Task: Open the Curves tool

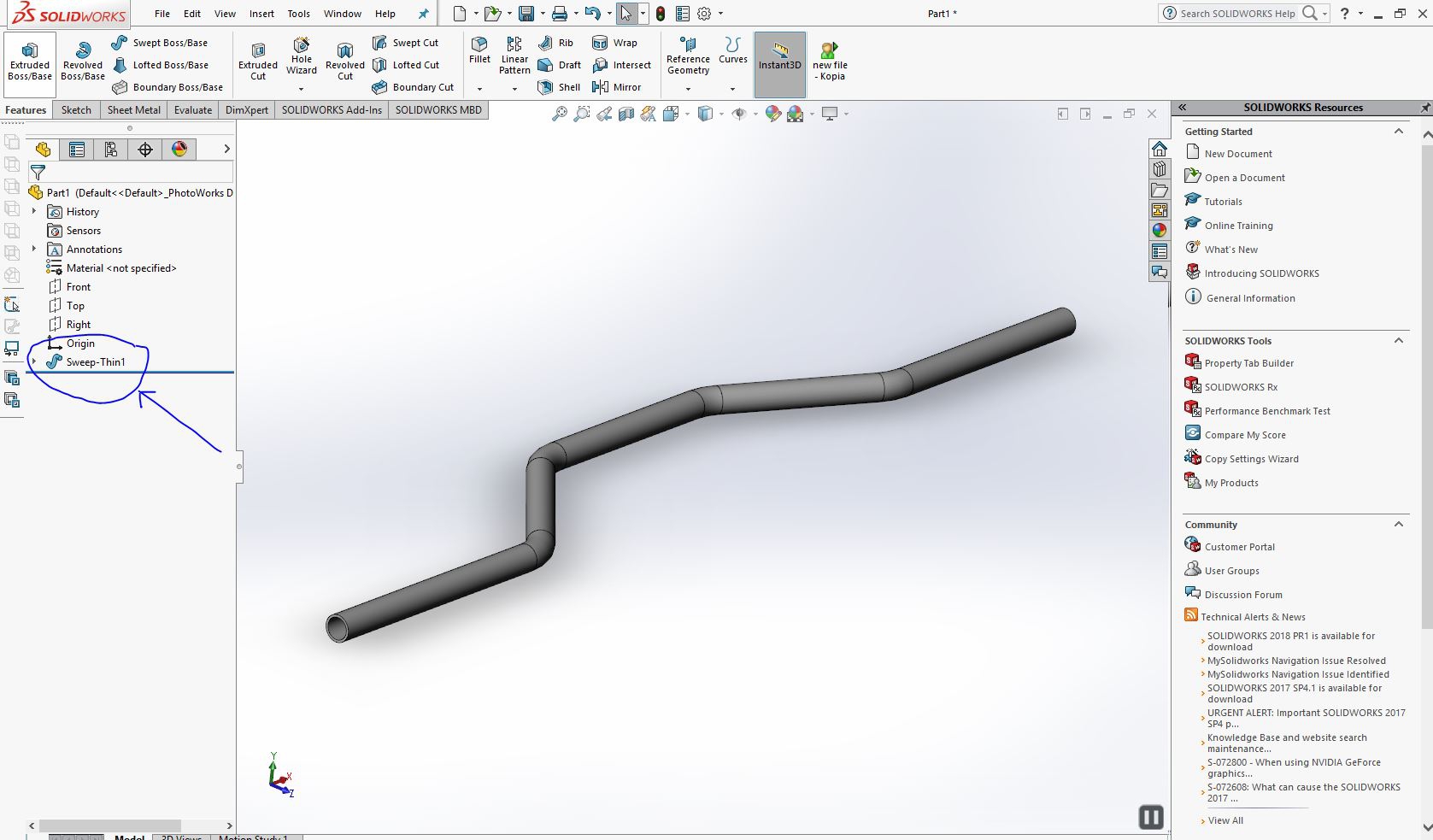Action: click(x=732, y=50)
